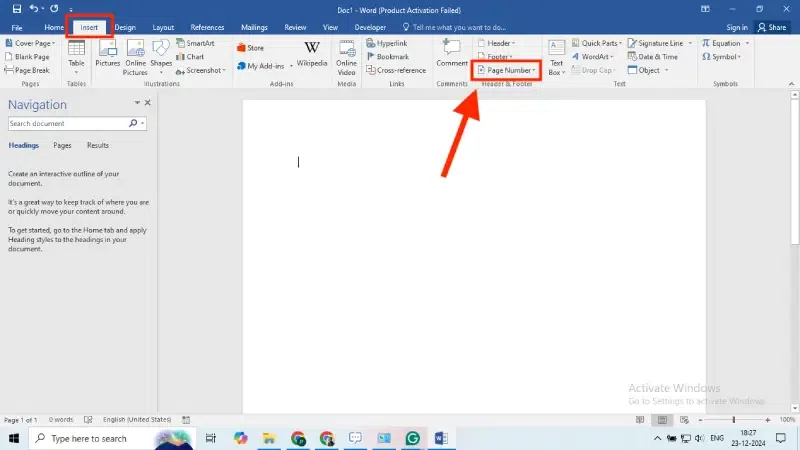Click the zoom in plus button
Viewport: 800px width, 450px height.
(767, 420)
